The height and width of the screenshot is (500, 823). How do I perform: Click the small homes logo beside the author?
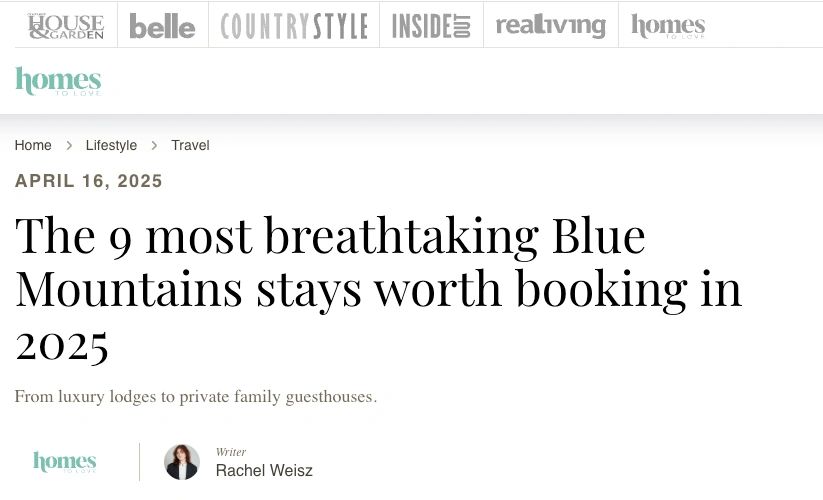65,462
